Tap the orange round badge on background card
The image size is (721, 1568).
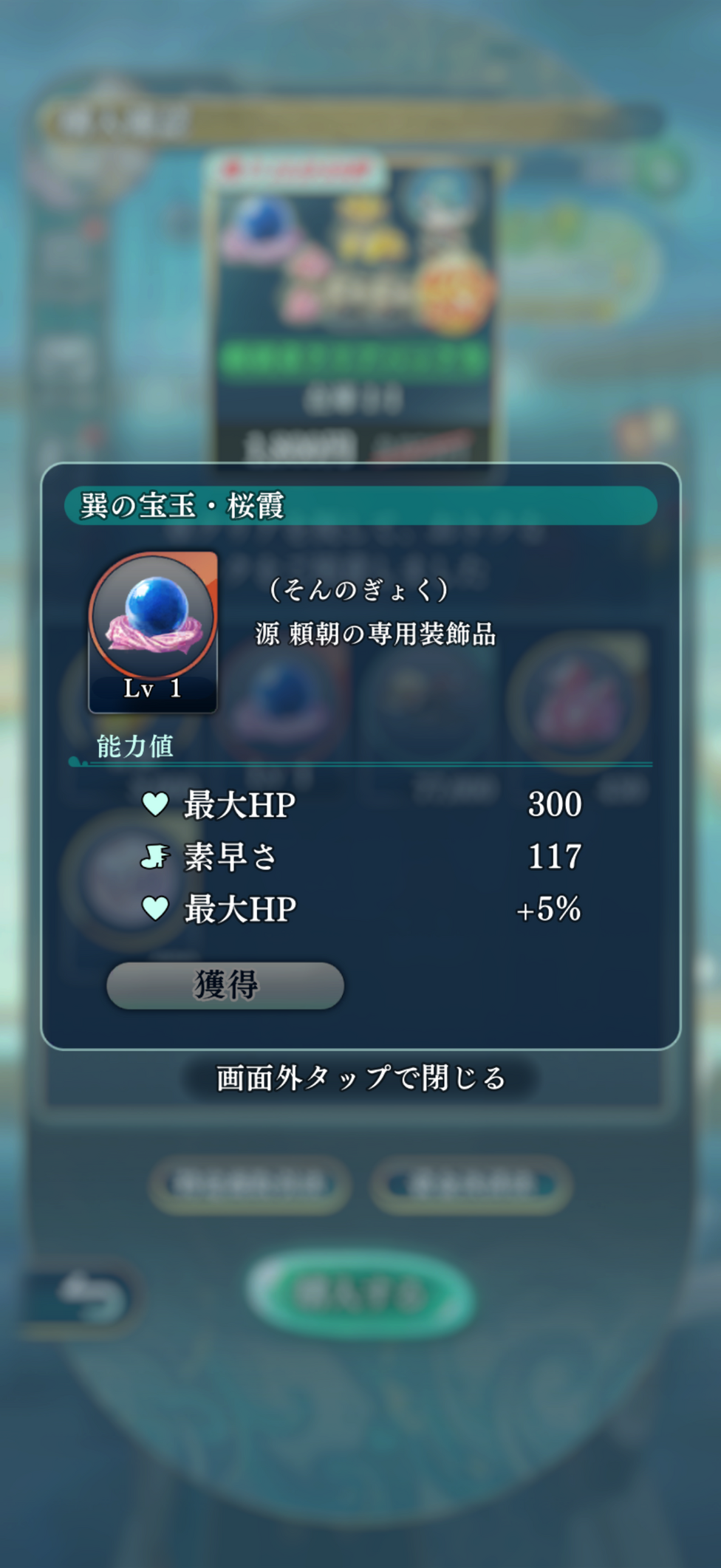tap(454, 295)
